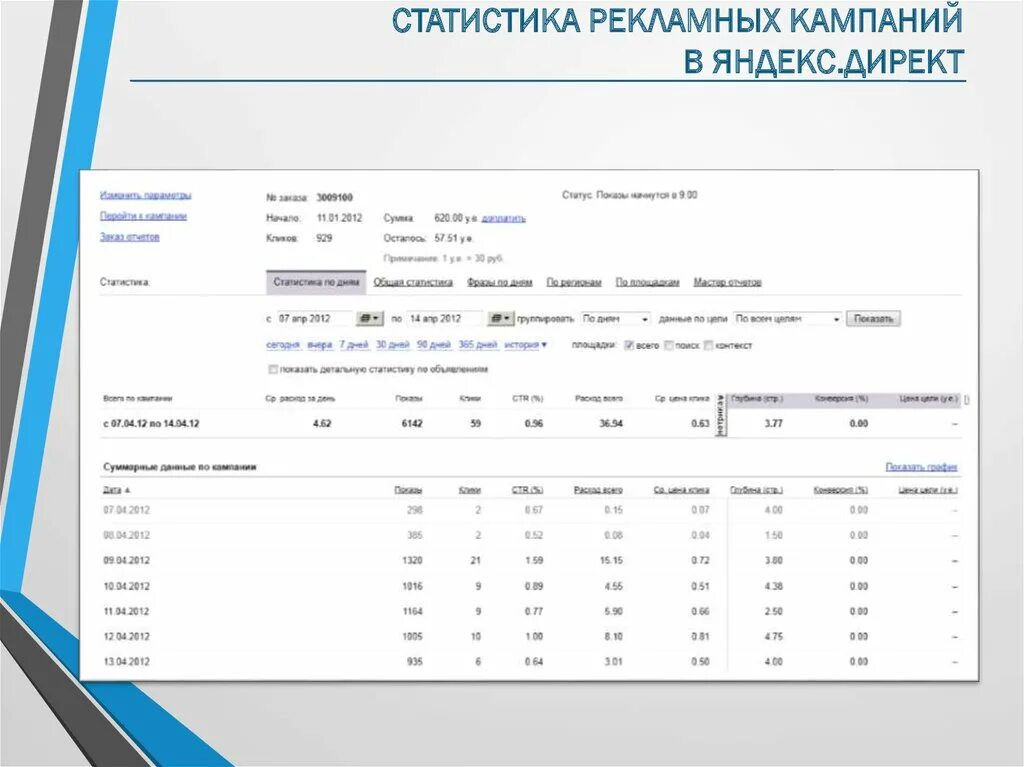
Task: Choose the '90 дней' period link
Action: 434,345
